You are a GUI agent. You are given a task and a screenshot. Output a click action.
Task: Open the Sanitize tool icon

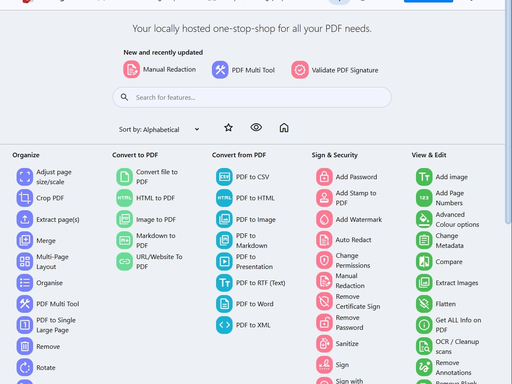click(x=324, y=344)
